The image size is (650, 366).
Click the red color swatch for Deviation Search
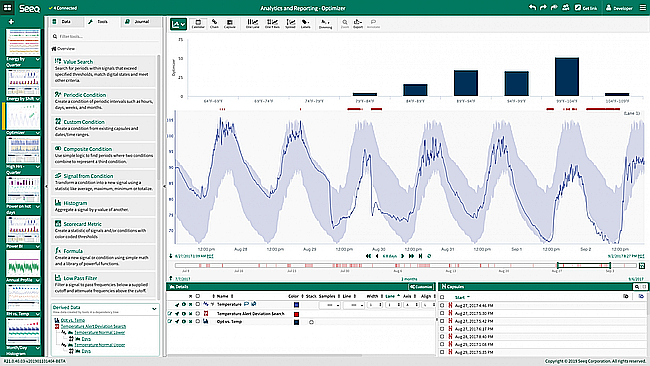(x=296, y=314)
